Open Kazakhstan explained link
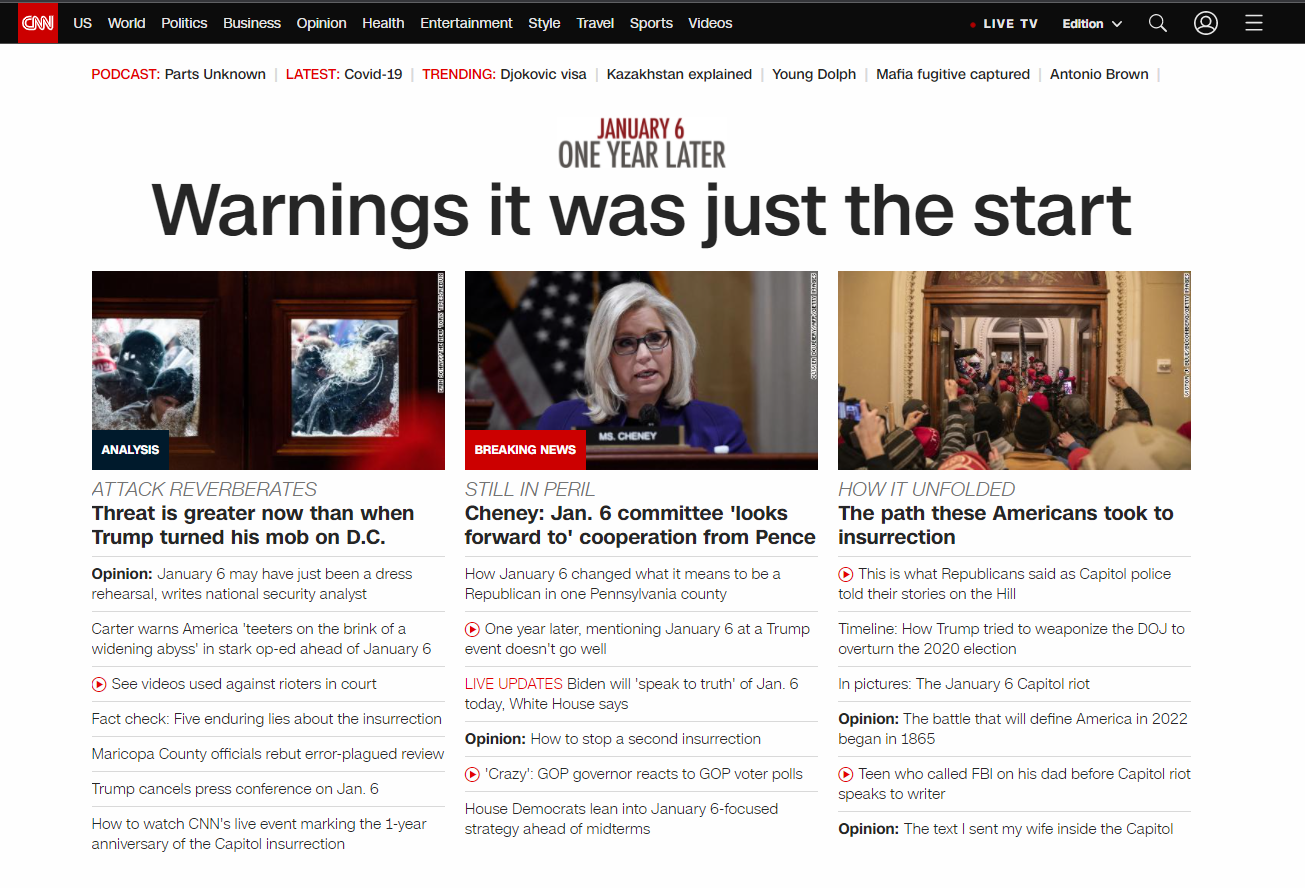1305x888 pixels. (x=679, y=74)
